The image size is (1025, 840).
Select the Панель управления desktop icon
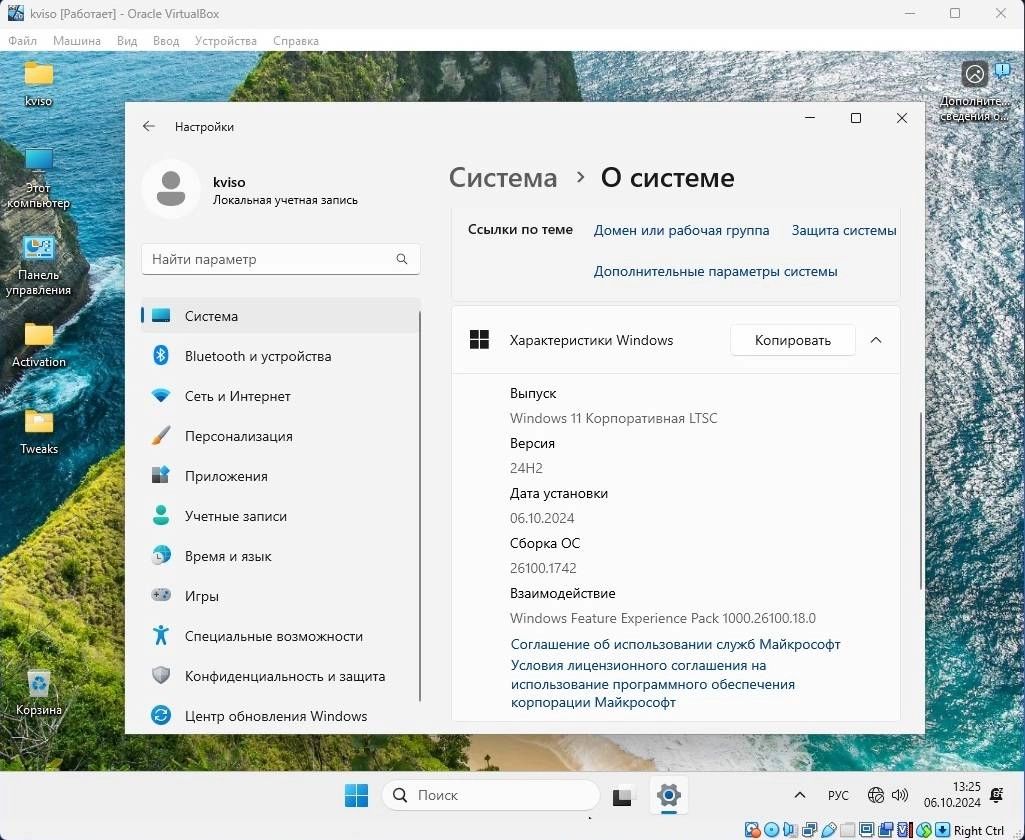click(39, 265)
